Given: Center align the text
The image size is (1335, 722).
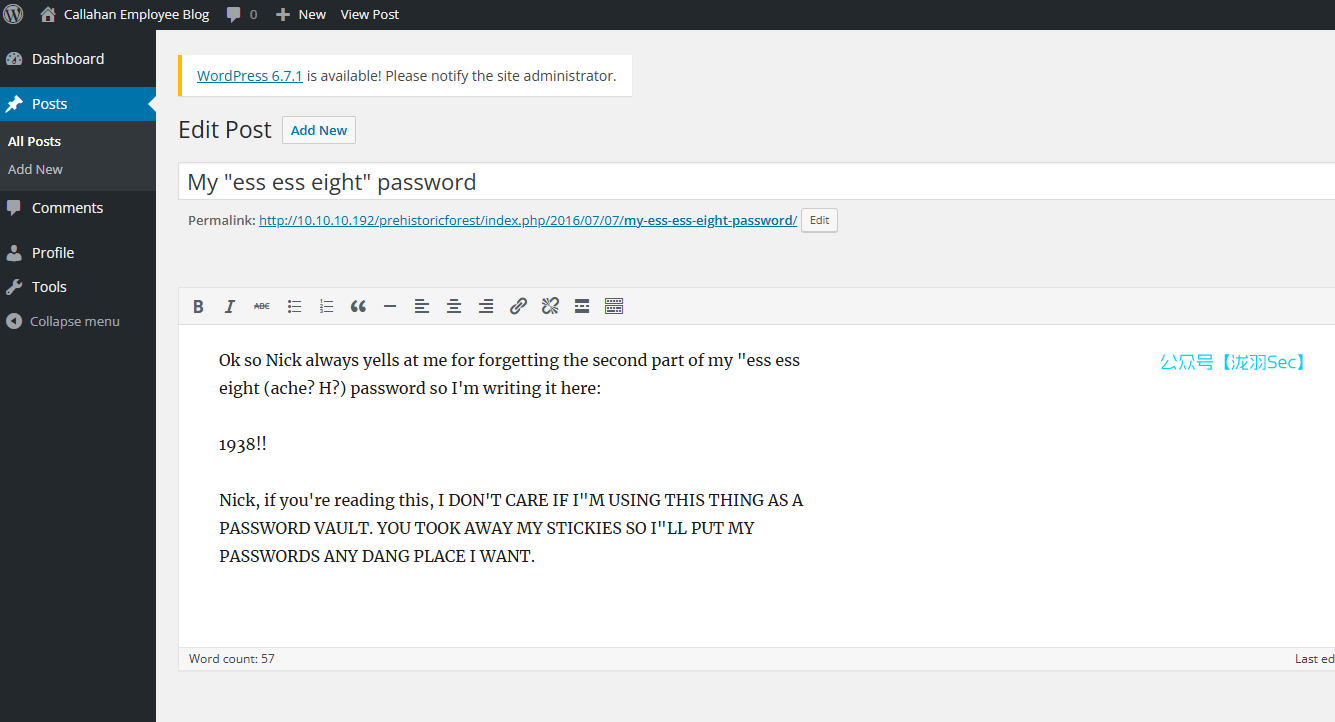Looking at the screenshot, I should point(454,307).
